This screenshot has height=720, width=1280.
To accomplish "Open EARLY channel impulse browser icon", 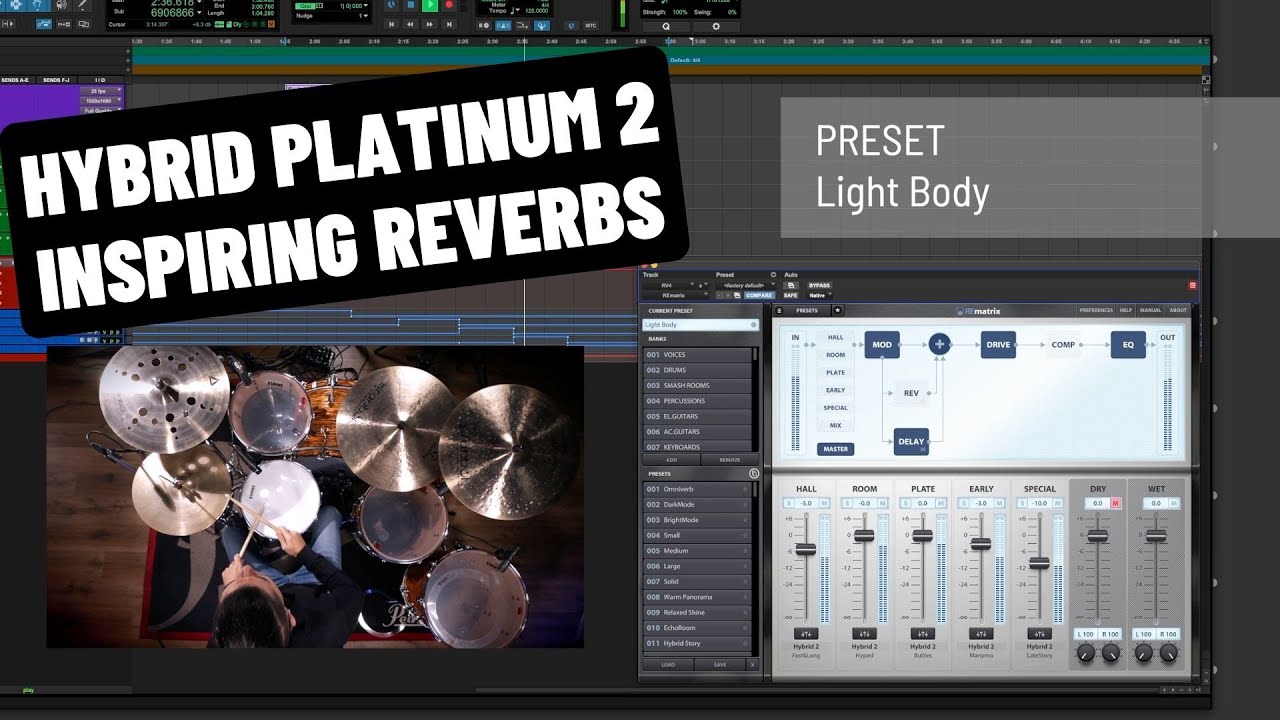I will tap(981, 634).
